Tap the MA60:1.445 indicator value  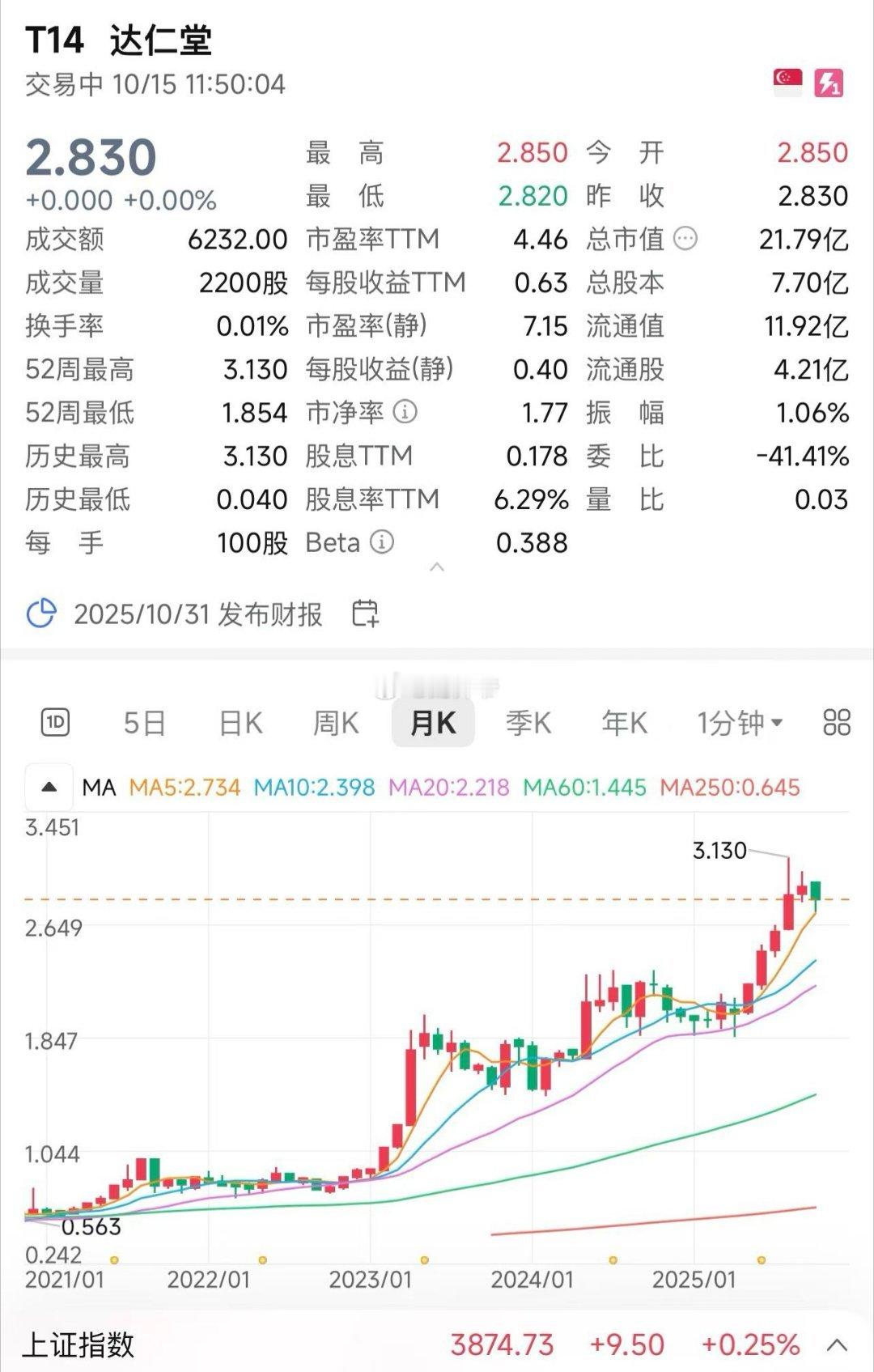pyautogui.click(x=584, y=787)
